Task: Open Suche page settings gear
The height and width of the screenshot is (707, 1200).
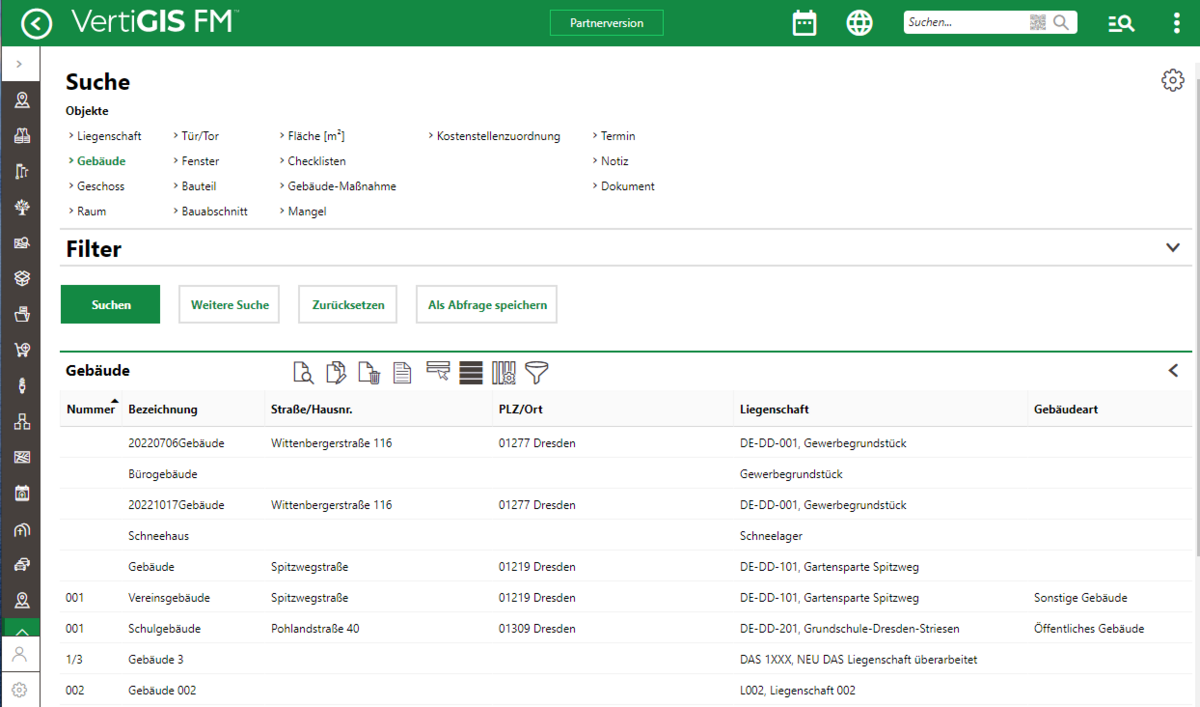Action: click(x=1172, y=81)
